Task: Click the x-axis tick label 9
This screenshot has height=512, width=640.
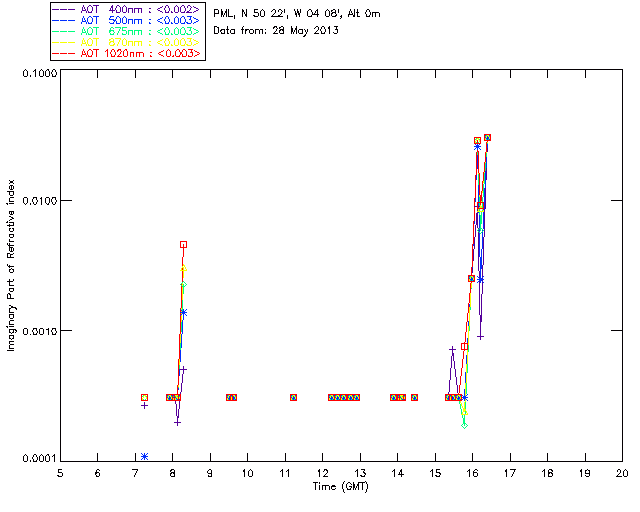Action: (x=210, y=473)
